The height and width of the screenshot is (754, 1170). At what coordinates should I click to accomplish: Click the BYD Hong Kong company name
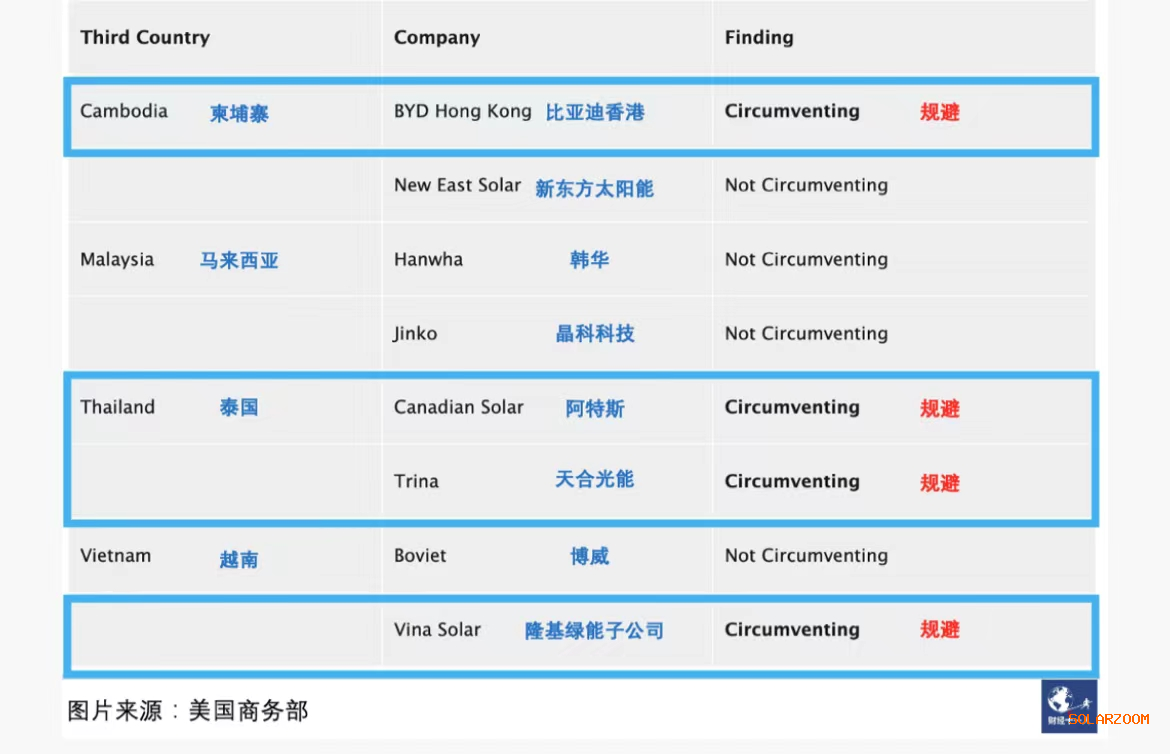click(x=463, y=111)
